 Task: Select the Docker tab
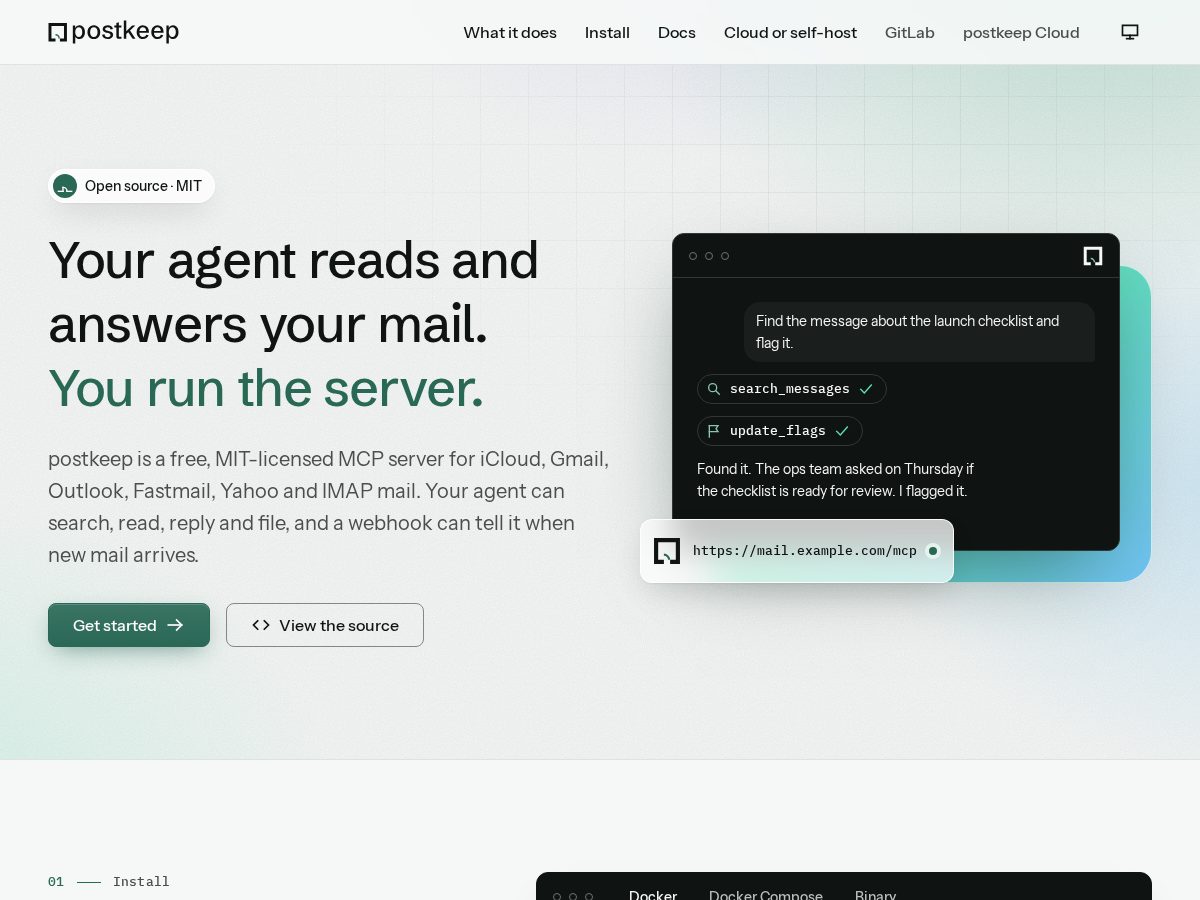pyautogui.click(x=653, y=895)
